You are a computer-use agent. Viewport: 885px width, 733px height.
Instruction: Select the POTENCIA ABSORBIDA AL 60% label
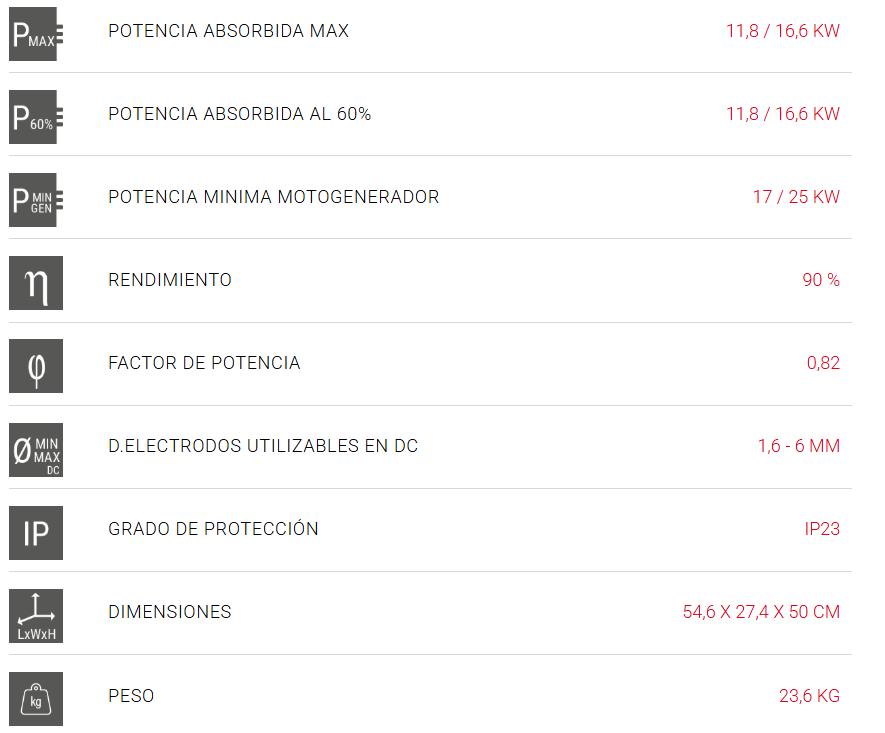pyautogui.click(x=239, y=114)
